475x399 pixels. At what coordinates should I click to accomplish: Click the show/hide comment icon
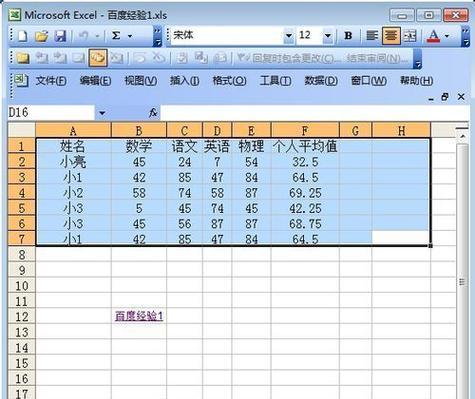79,58
